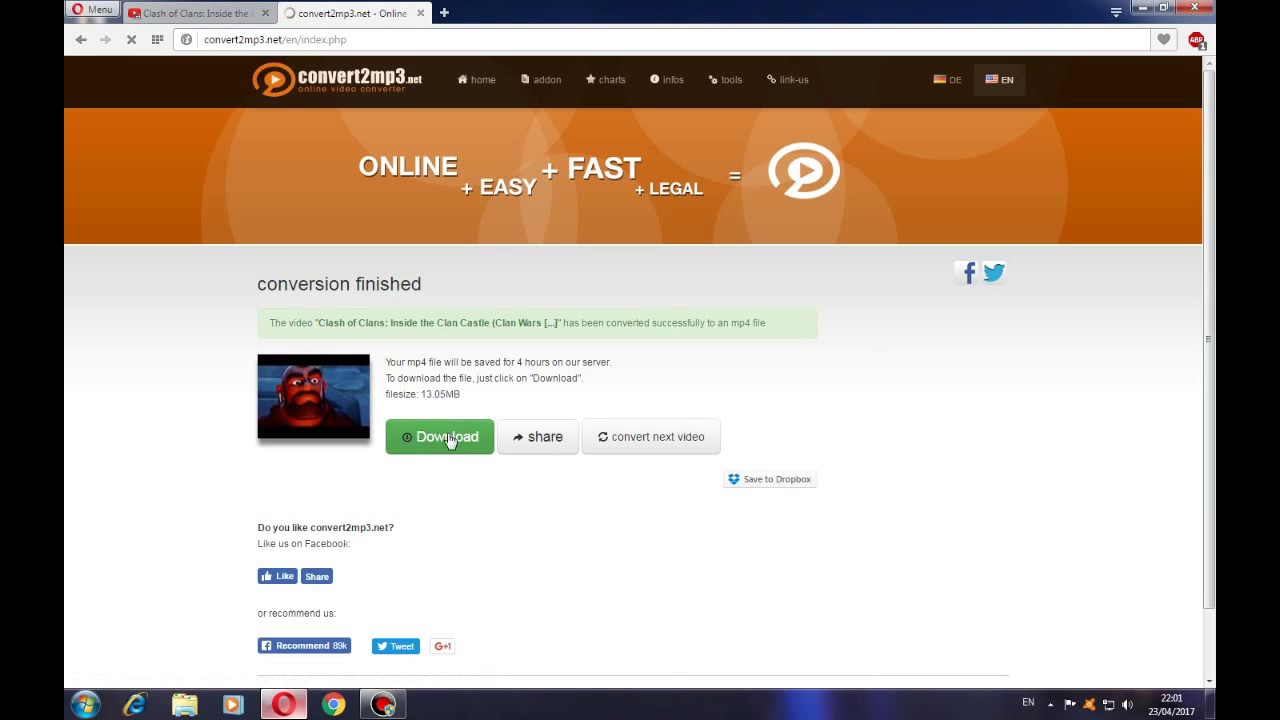Click the 'conversion finished' heading
This screenshot has height=720, width=1280.
tap(339, 284)
